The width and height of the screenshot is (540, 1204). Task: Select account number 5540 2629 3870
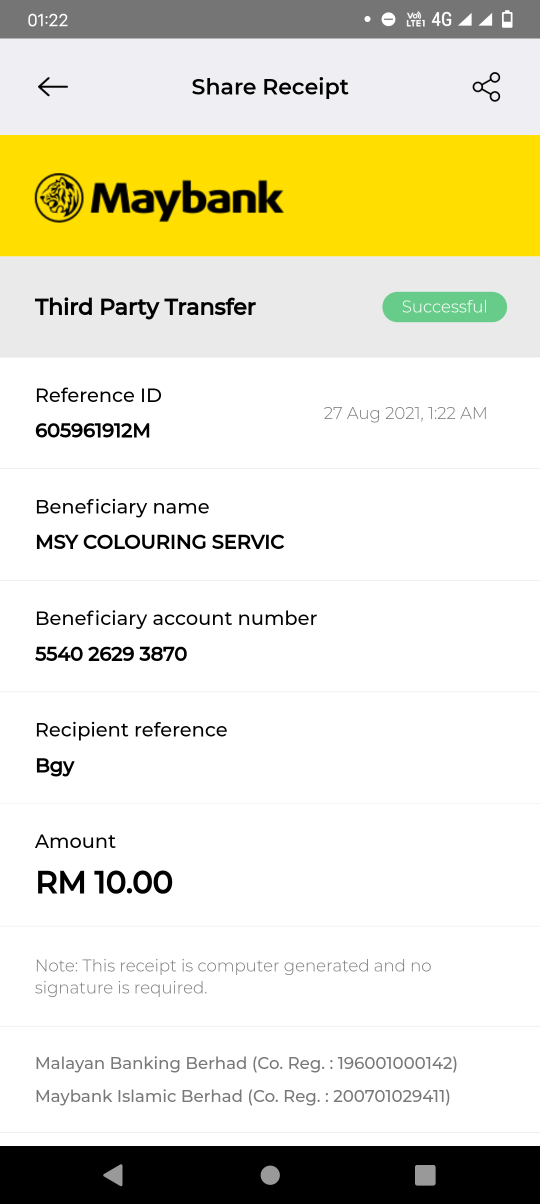tap(111, 654)
